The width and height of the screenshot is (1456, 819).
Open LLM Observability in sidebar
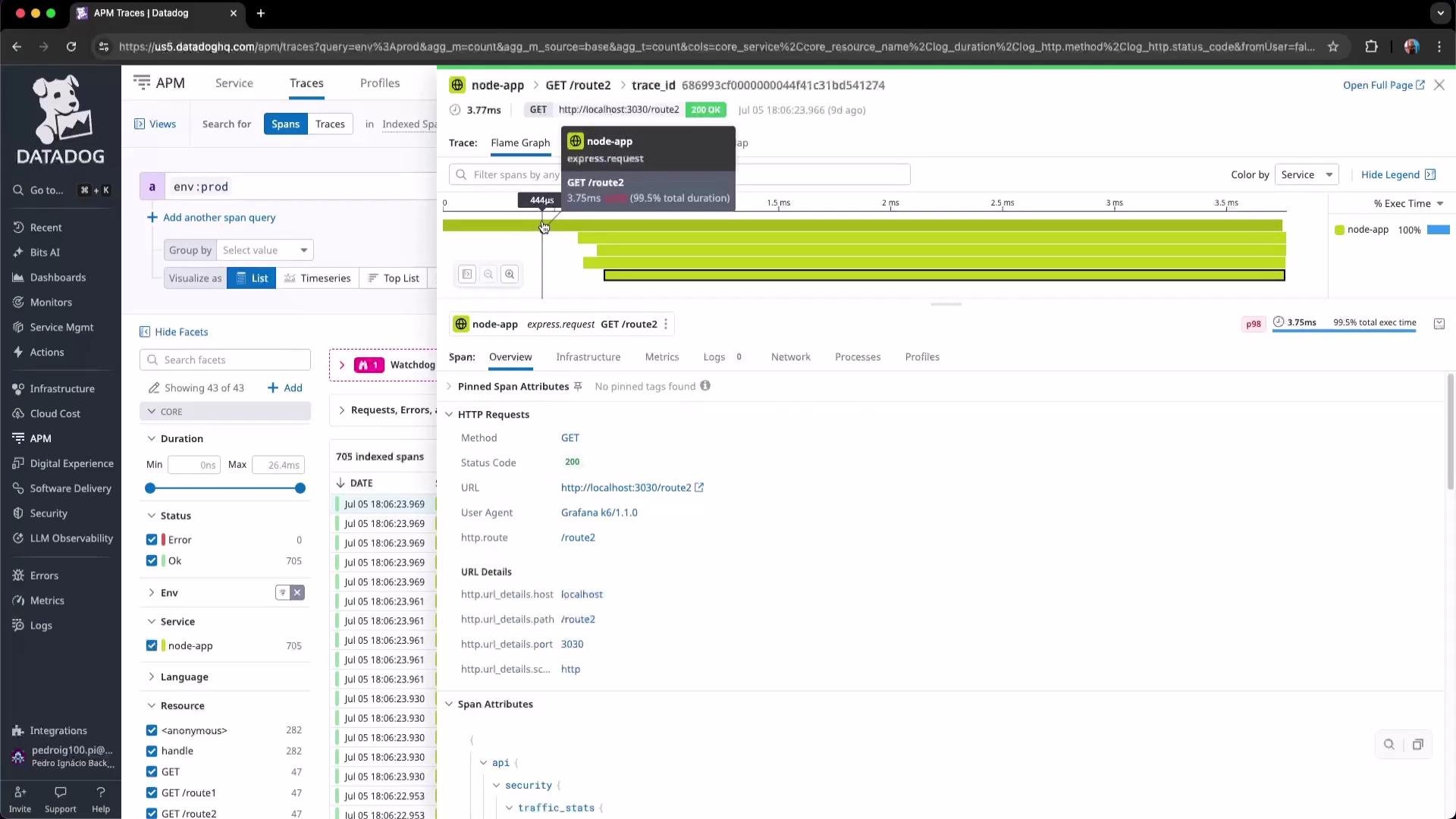tap(71, 538)
